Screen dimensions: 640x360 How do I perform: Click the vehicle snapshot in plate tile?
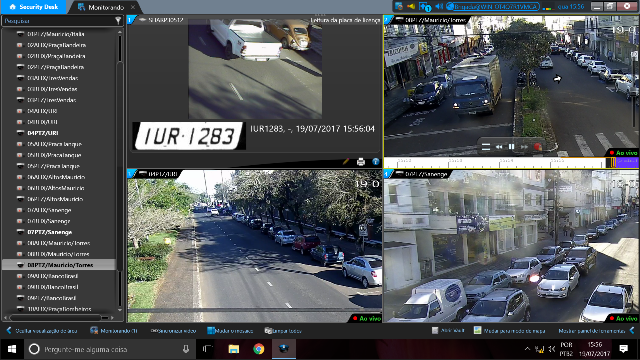click(x=255, y=69)
